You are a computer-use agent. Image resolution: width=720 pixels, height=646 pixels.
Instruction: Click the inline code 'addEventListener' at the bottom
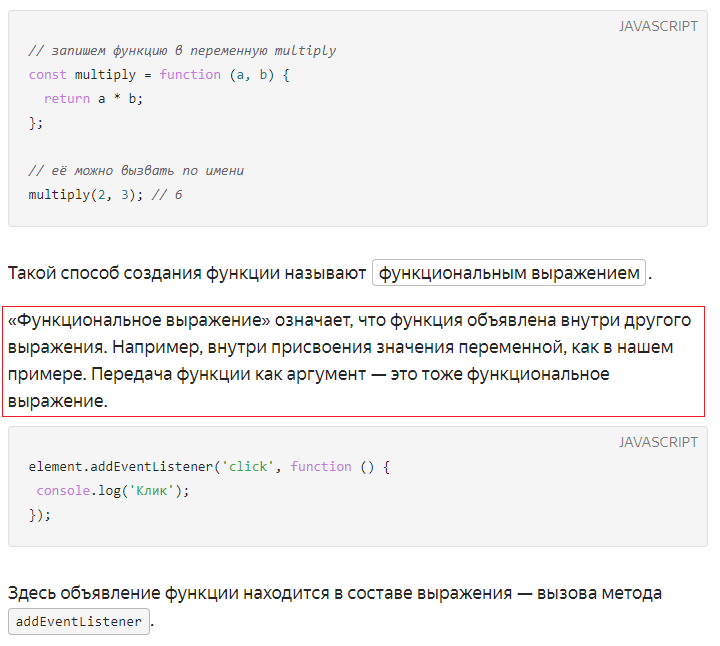(79, 622)
